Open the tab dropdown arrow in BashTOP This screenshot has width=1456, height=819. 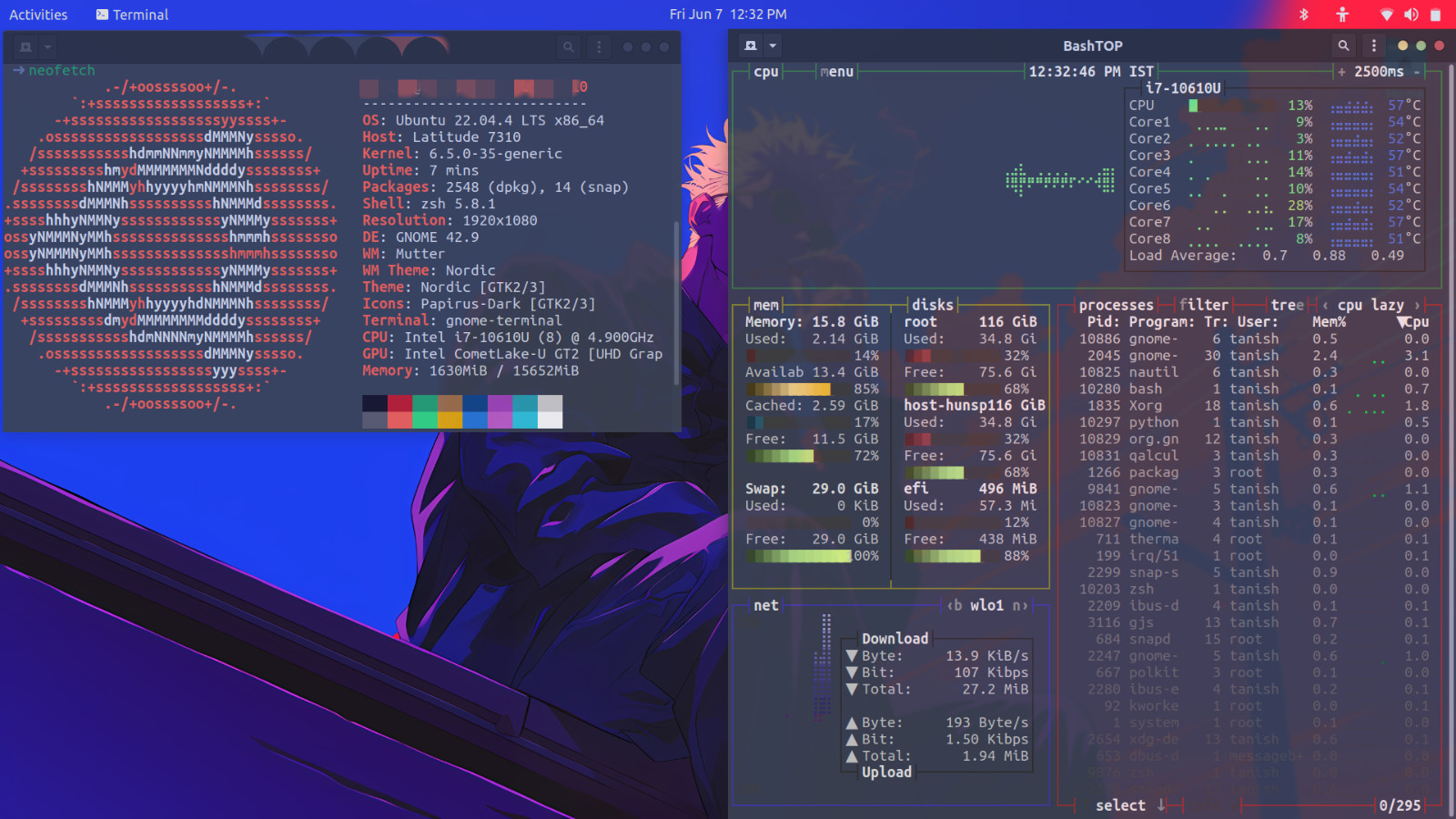(x=773, y=45)
